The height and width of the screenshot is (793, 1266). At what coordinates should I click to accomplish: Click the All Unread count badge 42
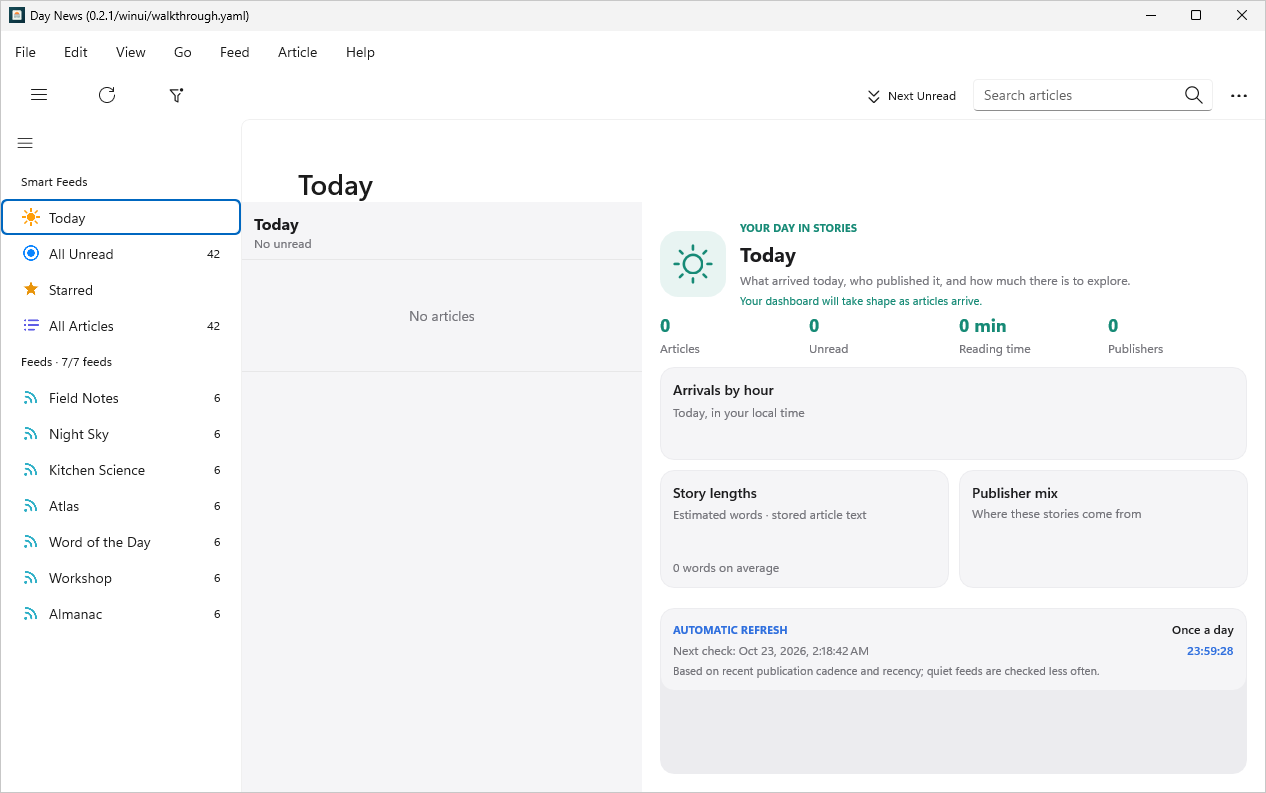coord(213,254)
